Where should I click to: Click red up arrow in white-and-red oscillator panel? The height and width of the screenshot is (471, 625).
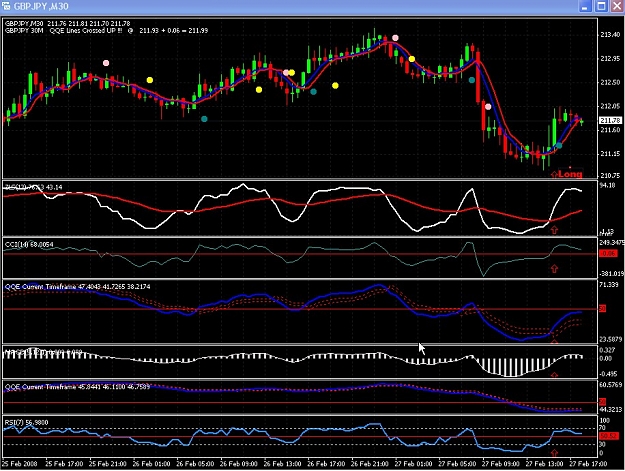tap(554, 230)
